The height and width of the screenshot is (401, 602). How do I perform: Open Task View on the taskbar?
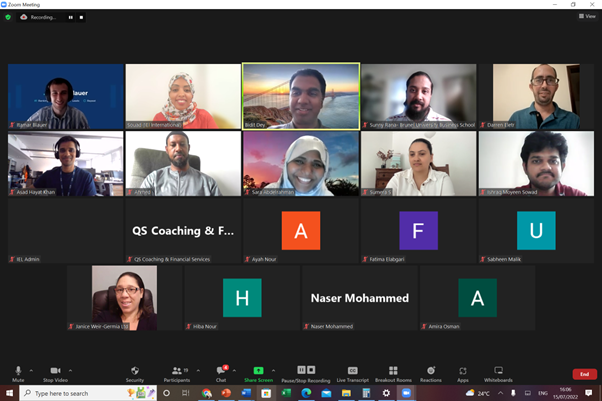[x=186, y=393]
